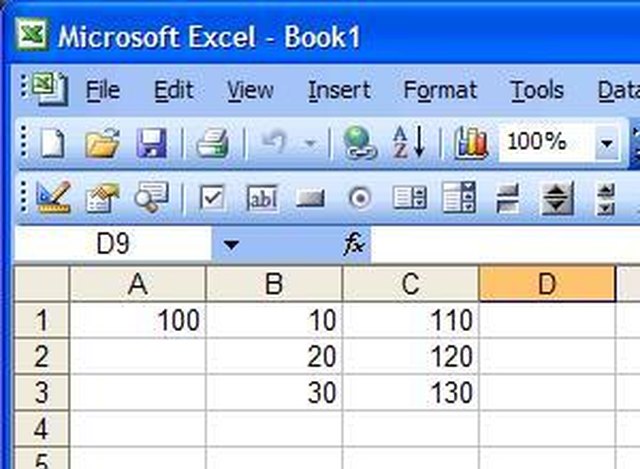Select the Check Box control tool
Viewport: 640px width, 469px height.
point(212,198)
